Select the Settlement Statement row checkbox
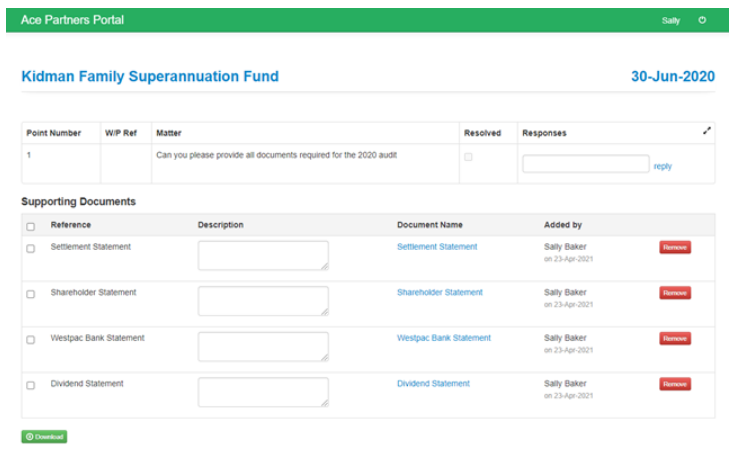 click(x=30, y=248)
